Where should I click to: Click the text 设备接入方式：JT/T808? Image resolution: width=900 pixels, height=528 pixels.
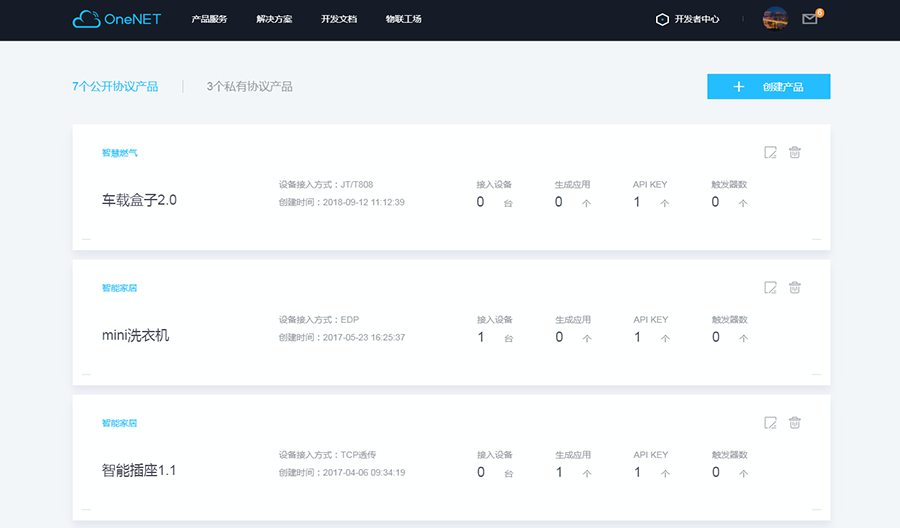point(326,185)
